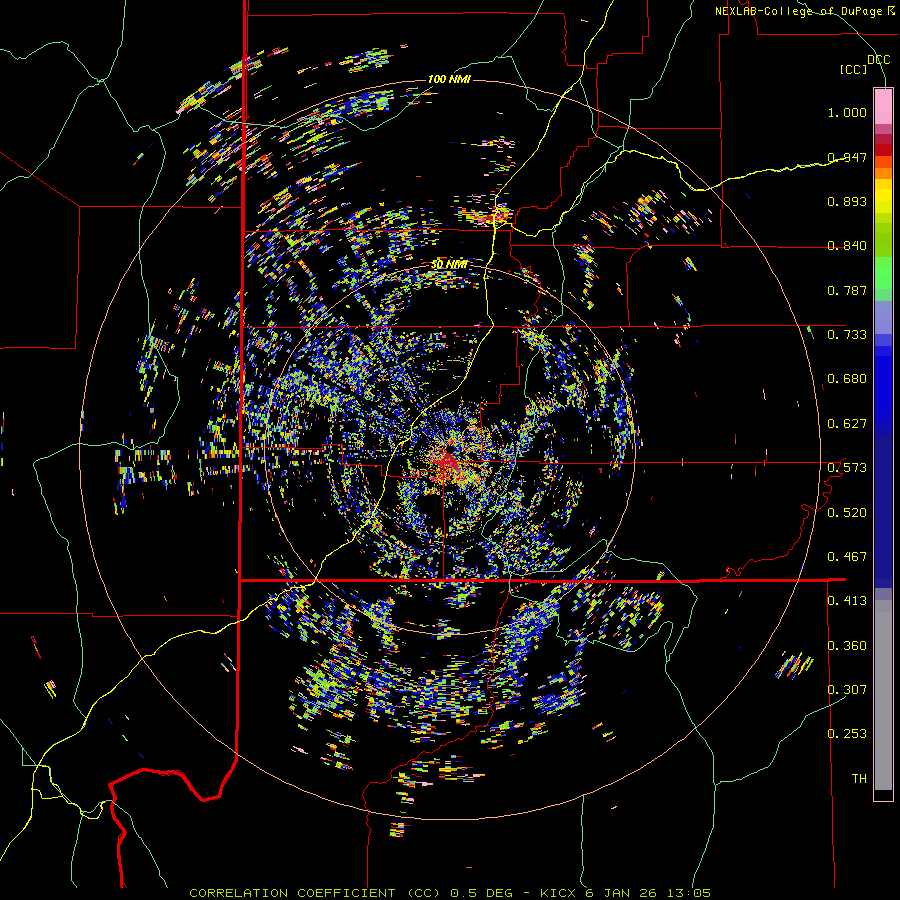Select the 0.733 scale value
The image size is (900, 900).
[x=847, y=335]
